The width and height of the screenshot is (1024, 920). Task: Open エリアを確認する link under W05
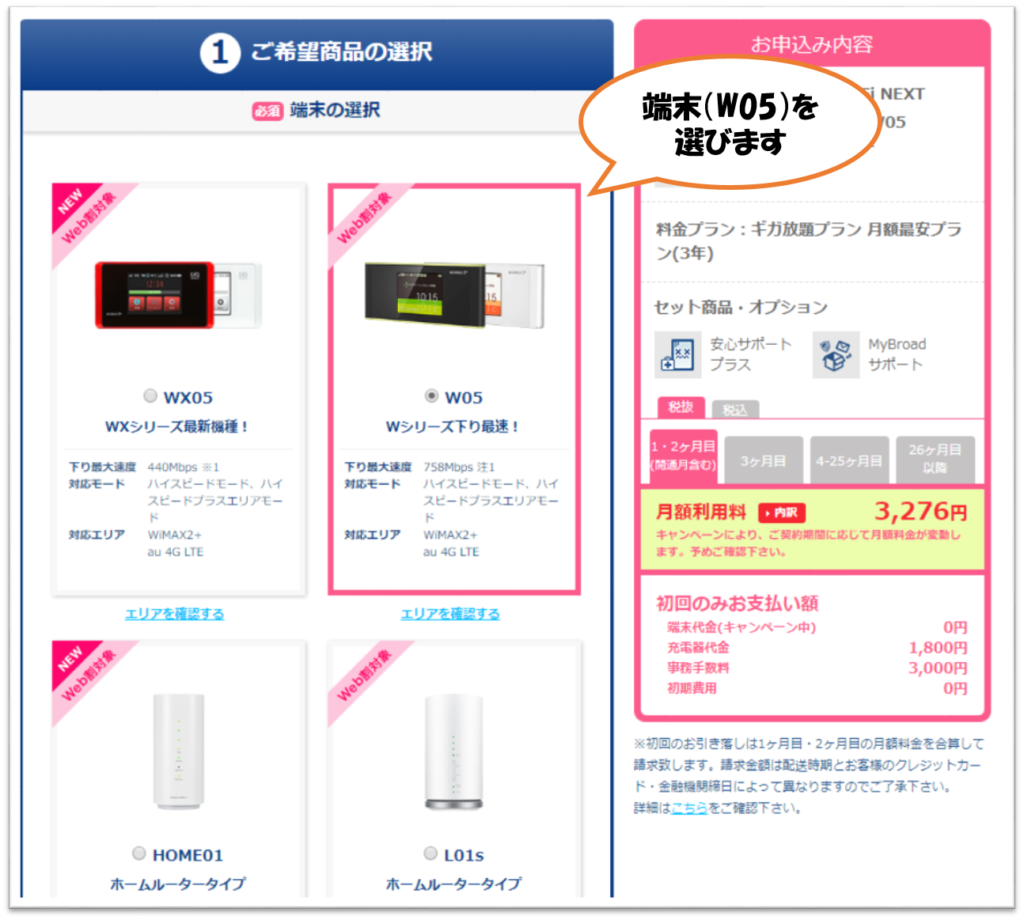[450, 614]
